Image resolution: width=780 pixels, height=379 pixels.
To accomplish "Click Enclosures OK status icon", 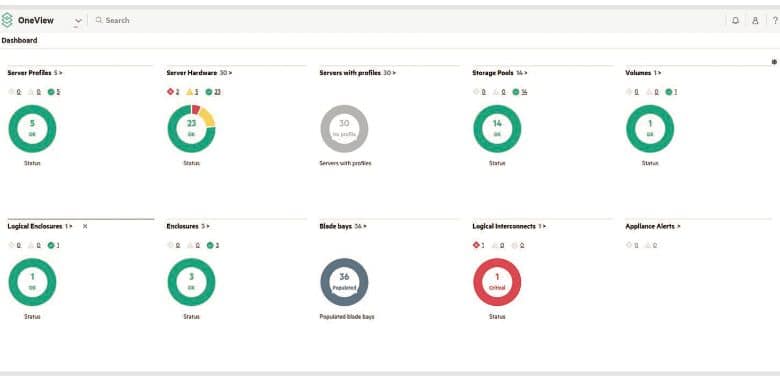I will [210, 245].
